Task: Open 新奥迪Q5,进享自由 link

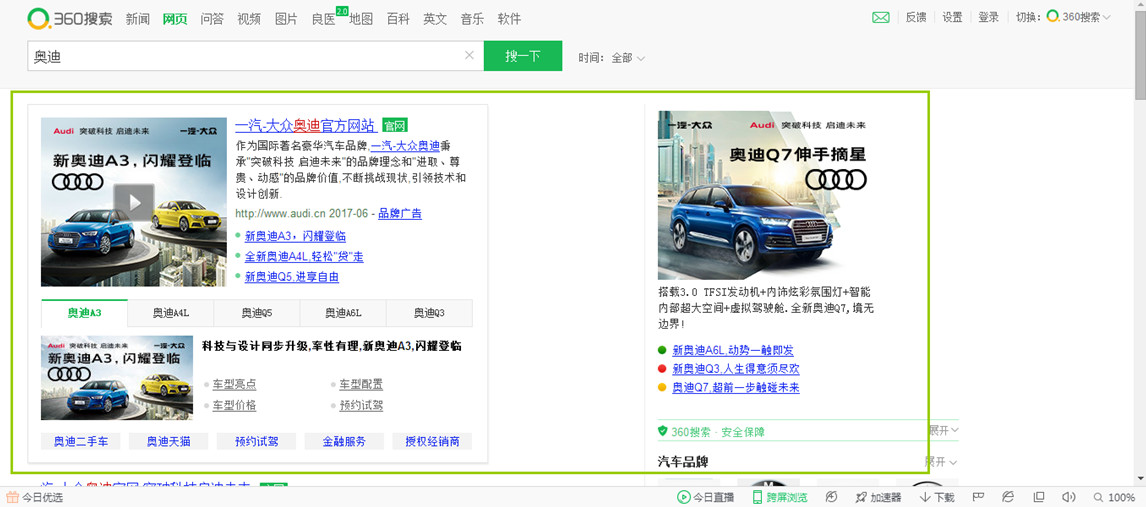Action: coord(292,277)
